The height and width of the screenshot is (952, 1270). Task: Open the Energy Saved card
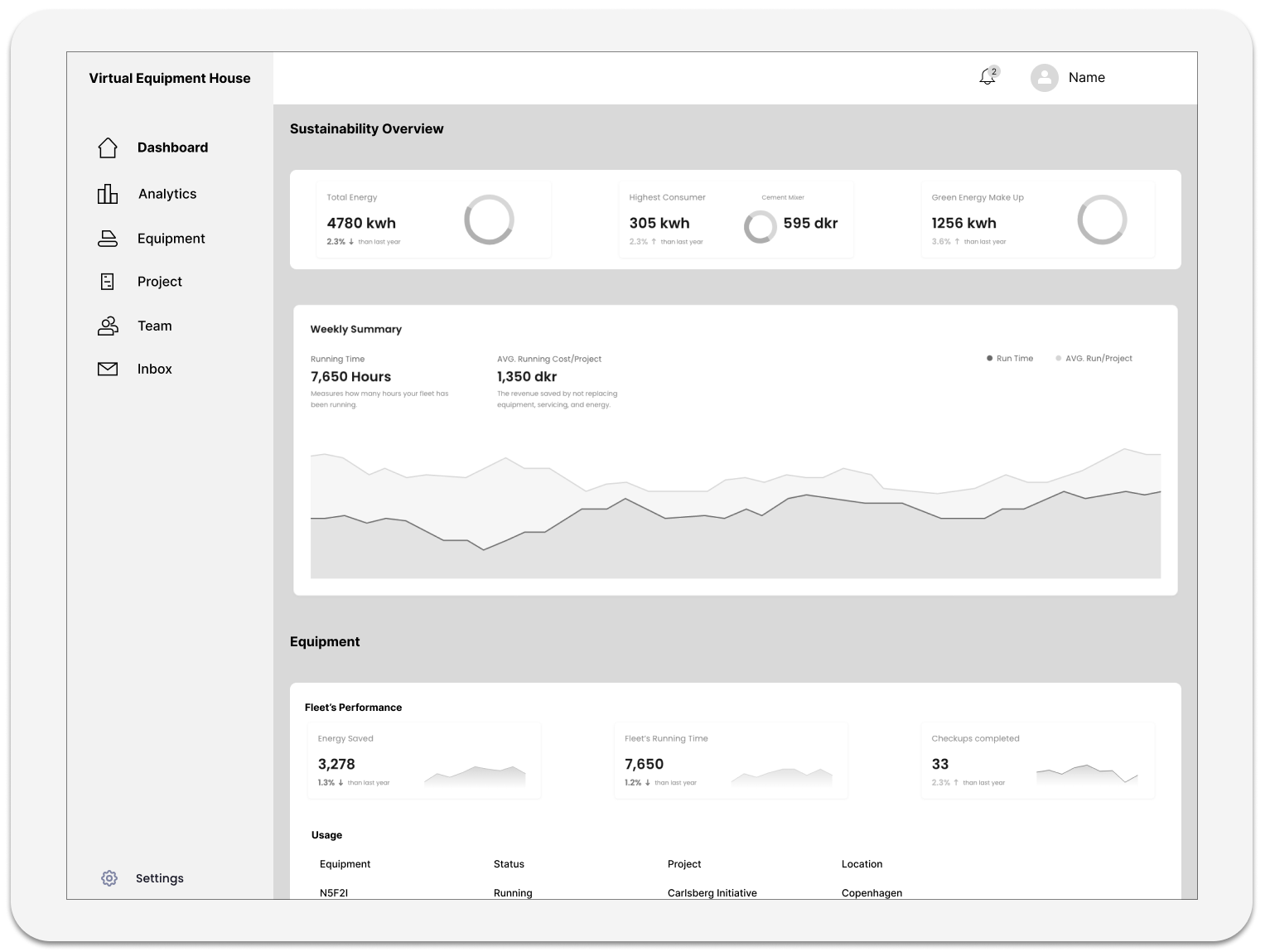pyautogui.click(x=423, y=760)
